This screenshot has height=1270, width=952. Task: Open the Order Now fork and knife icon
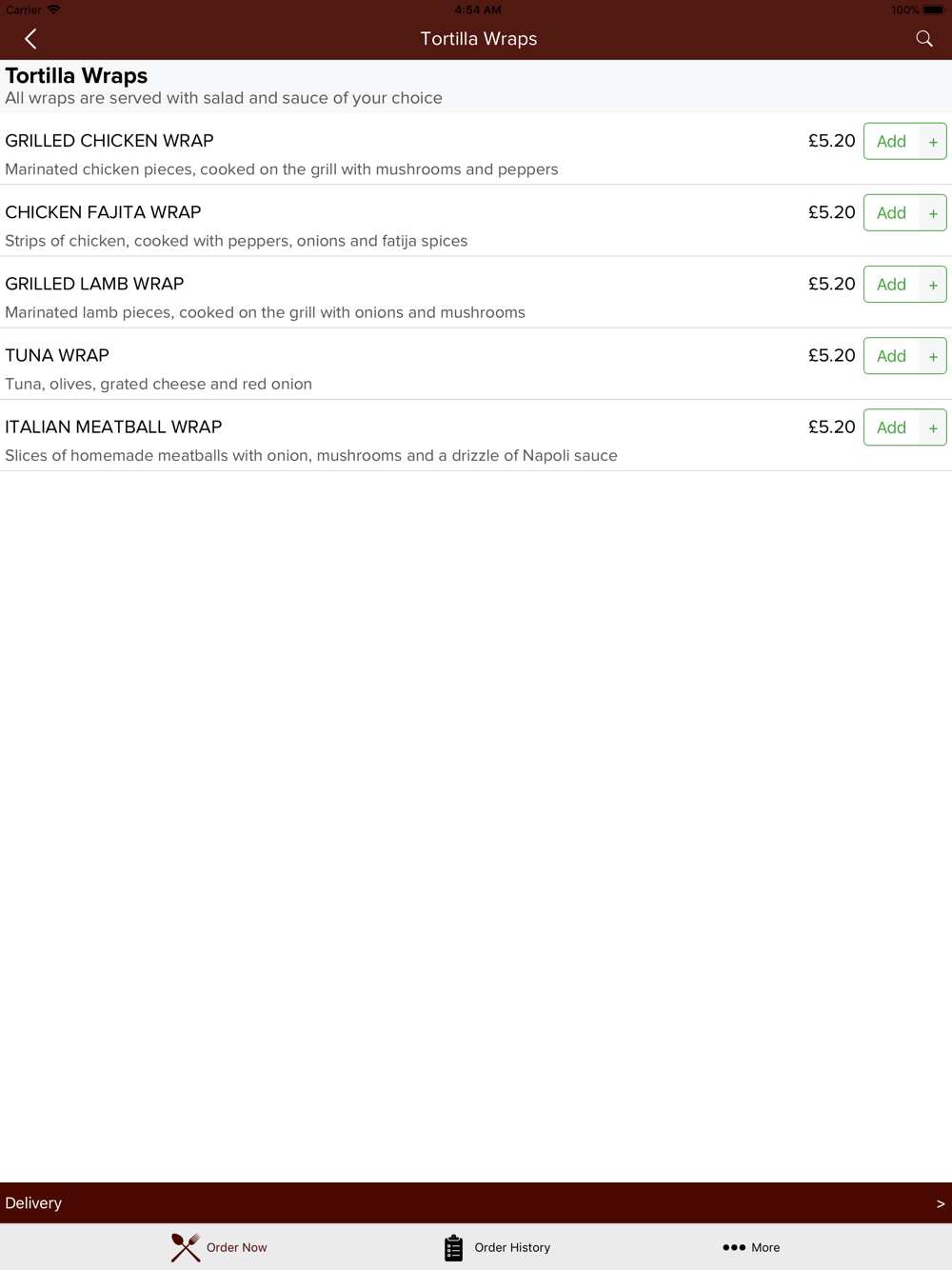[186, 1247]
